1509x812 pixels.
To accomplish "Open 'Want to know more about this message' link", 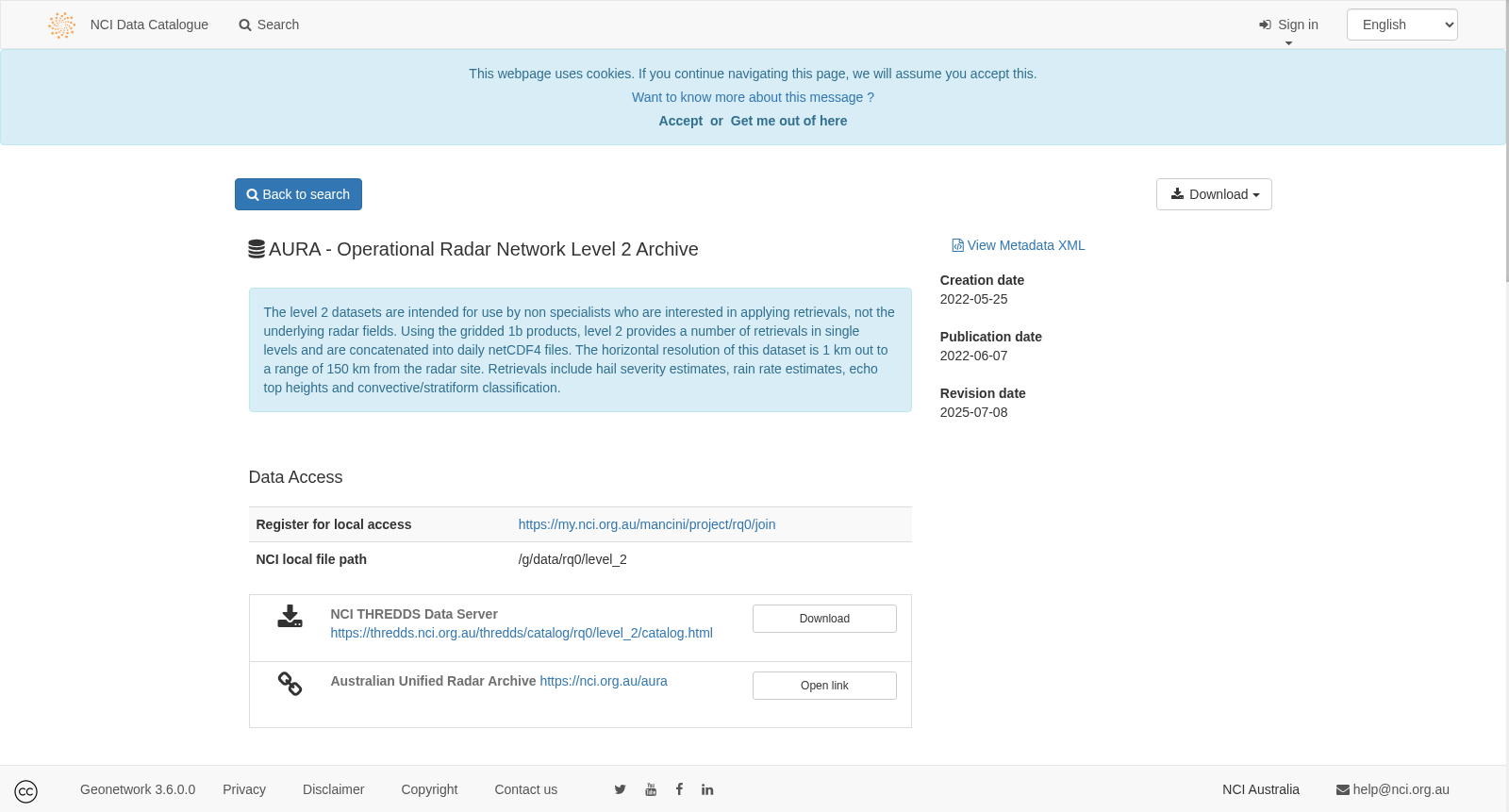I will click(x=753, y=97).
